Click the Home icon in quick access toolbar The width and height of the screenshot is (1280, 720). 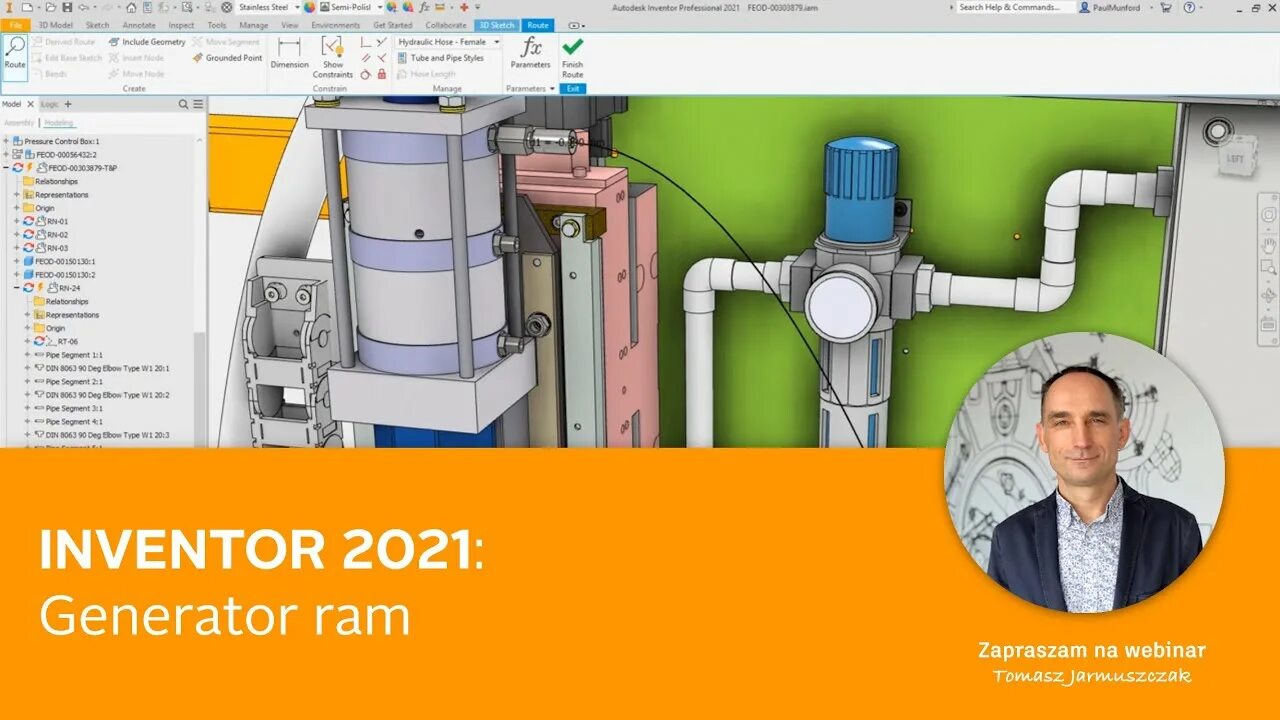click(131, 7)
